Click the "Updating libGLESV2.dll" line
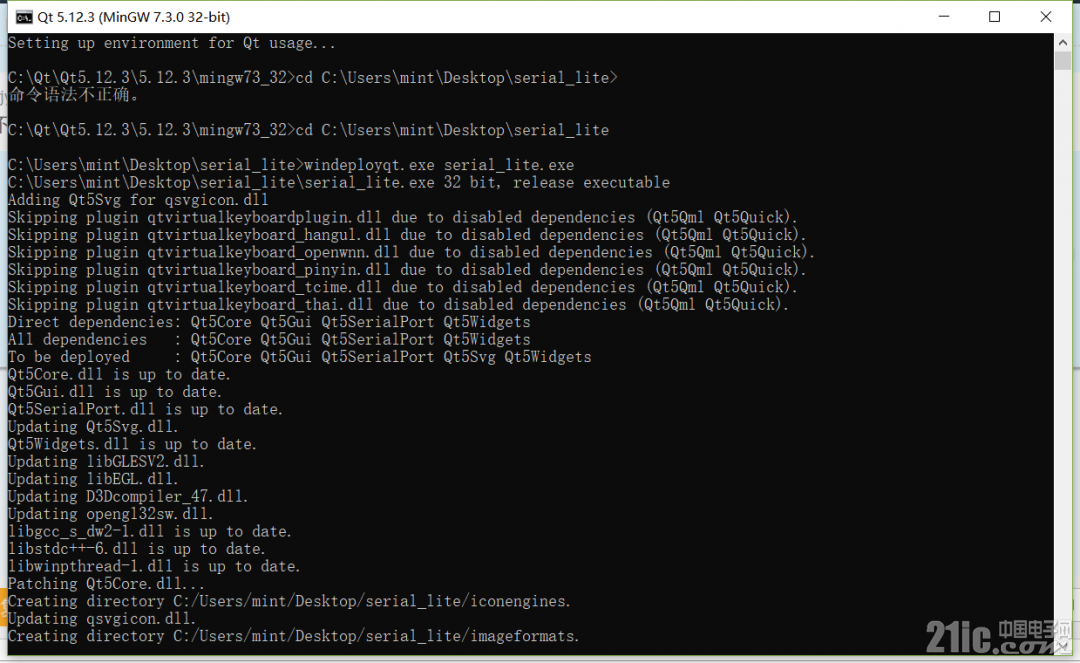This screenshot has width=1080, height=663. 106,461
